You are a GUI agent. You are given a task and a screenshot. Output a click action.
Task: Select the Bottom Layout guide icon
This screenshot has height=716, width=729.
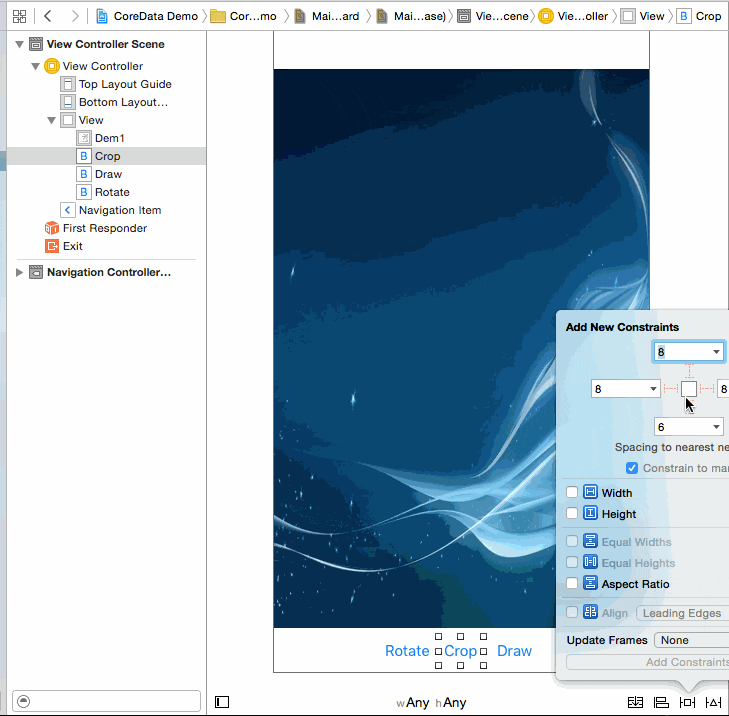pos(68,102)
